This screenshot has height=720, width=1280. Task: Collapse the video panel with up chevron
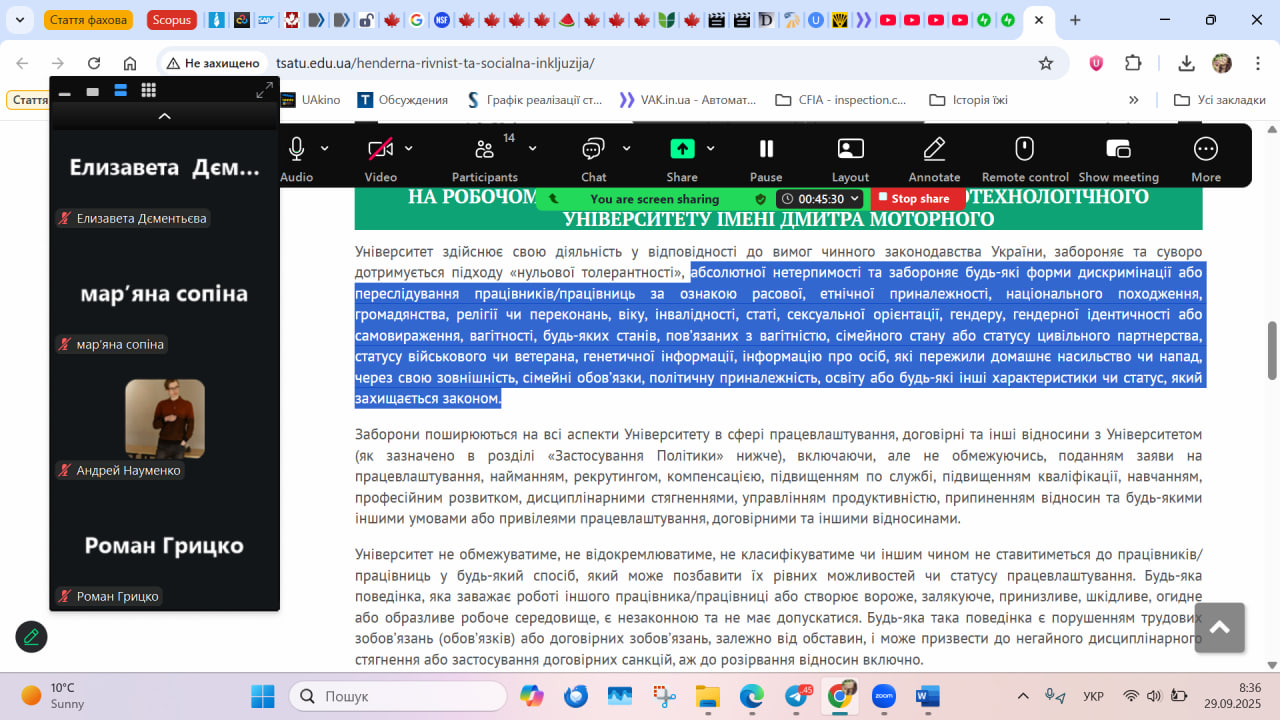[x=165, y=116]
